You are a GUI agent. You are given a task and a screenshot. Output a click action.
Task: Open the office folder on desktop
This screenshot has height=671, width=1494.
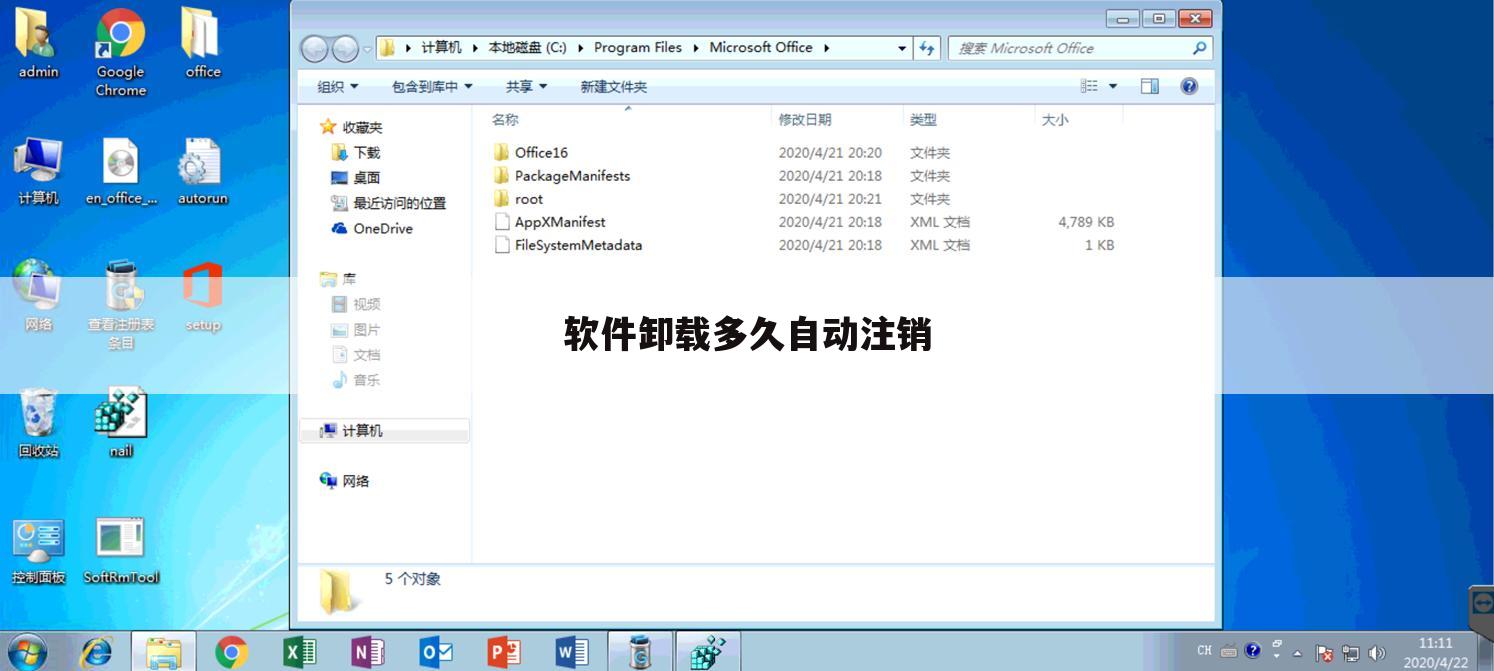tap(202, 43)
